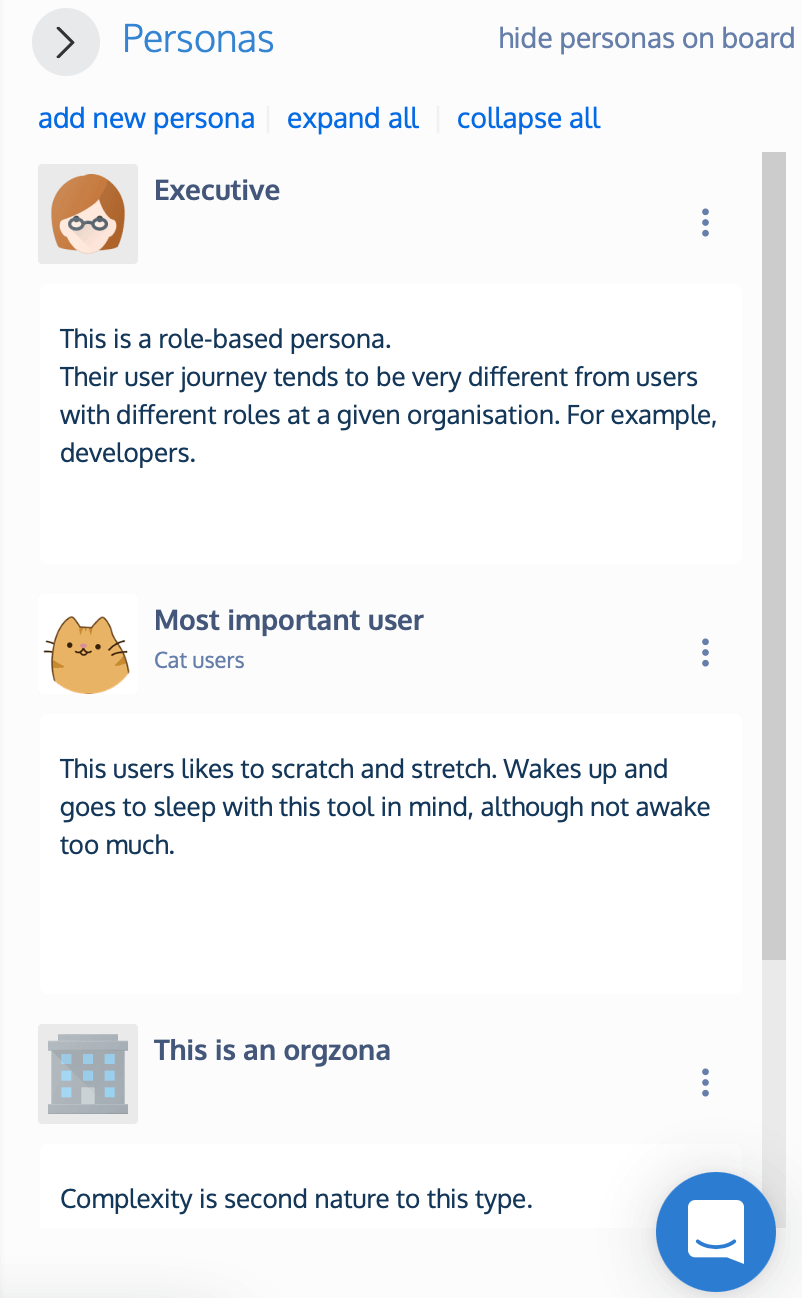Open the Intercom chat bubble
The image size is (802, 1298).
tap(716, 1232)
